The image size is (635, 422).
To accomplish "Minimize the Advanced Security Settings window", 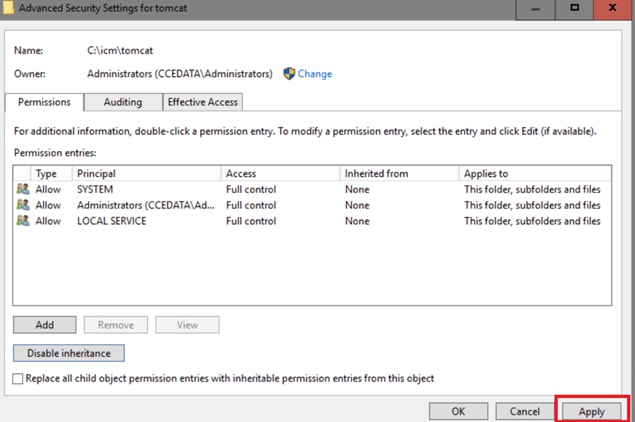I will click(535, 9).
